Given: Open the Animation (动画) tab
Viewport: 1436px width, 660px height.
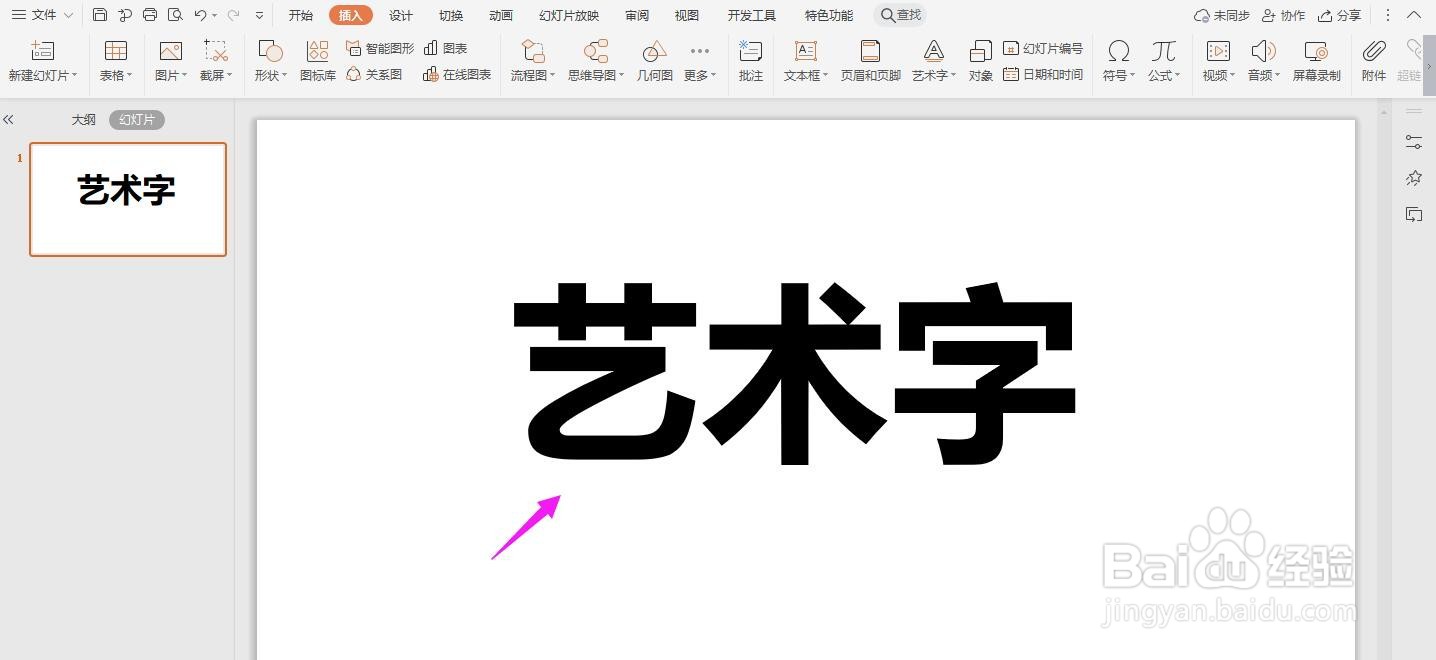Looking at the screenshot, I should coord(501,15).
